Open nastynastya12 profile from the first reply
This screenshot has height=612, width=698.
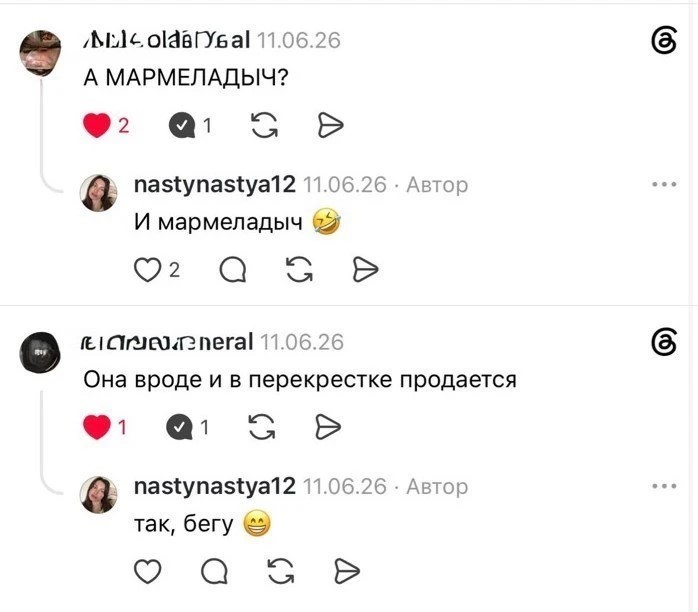(x=215, y=184)
